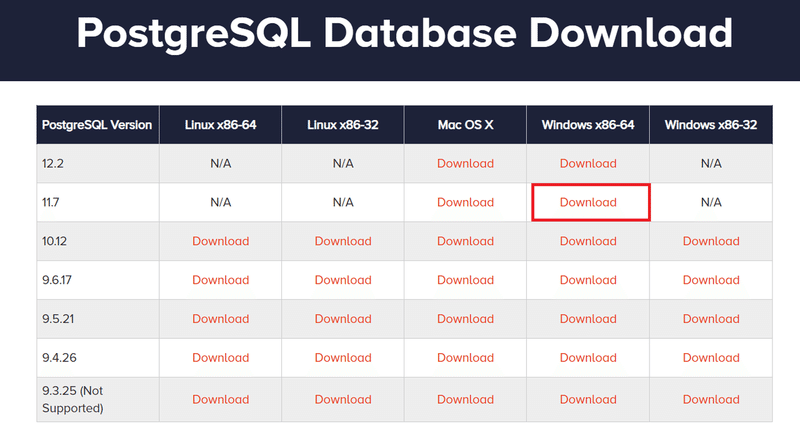Viewport: 800px width, 425px height.
Task: Select the 9.3.25 (Not Supported) version cell
Action: (97, 399)
